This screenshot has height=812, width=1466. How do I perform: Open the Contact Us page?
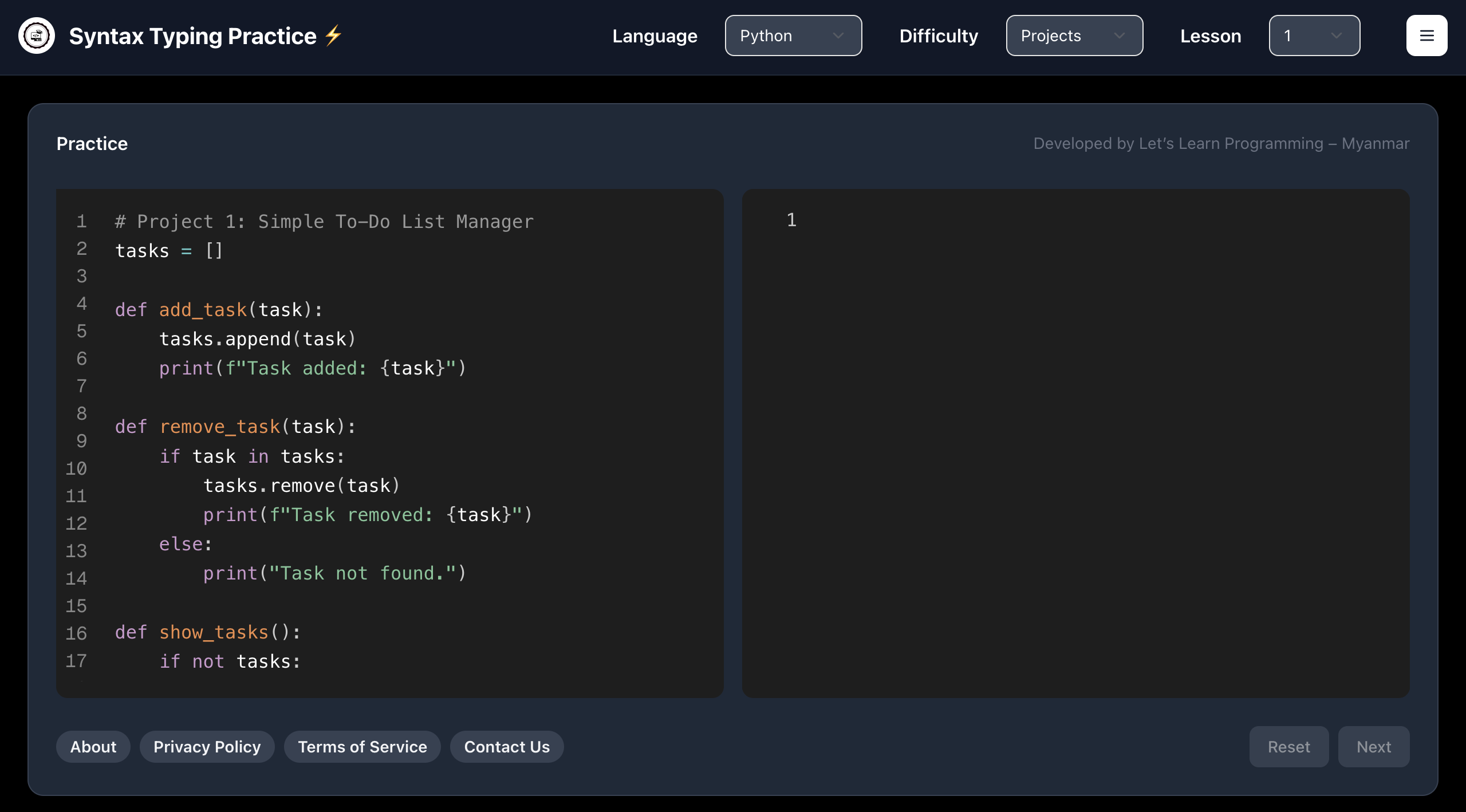507,747
